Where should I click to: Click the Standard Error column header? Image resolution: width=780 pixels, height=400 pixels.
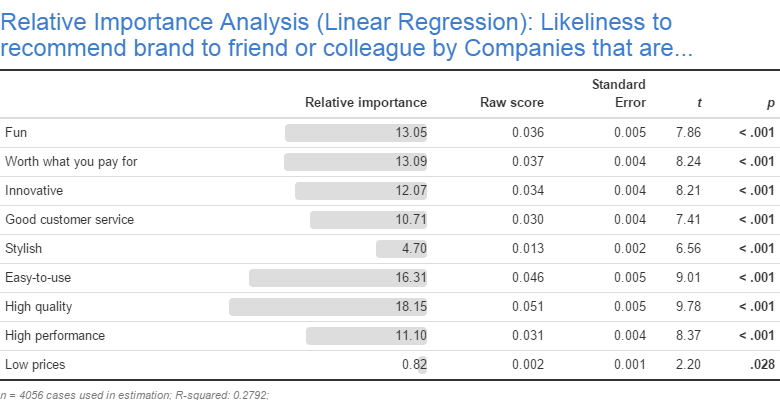[619, 93]
